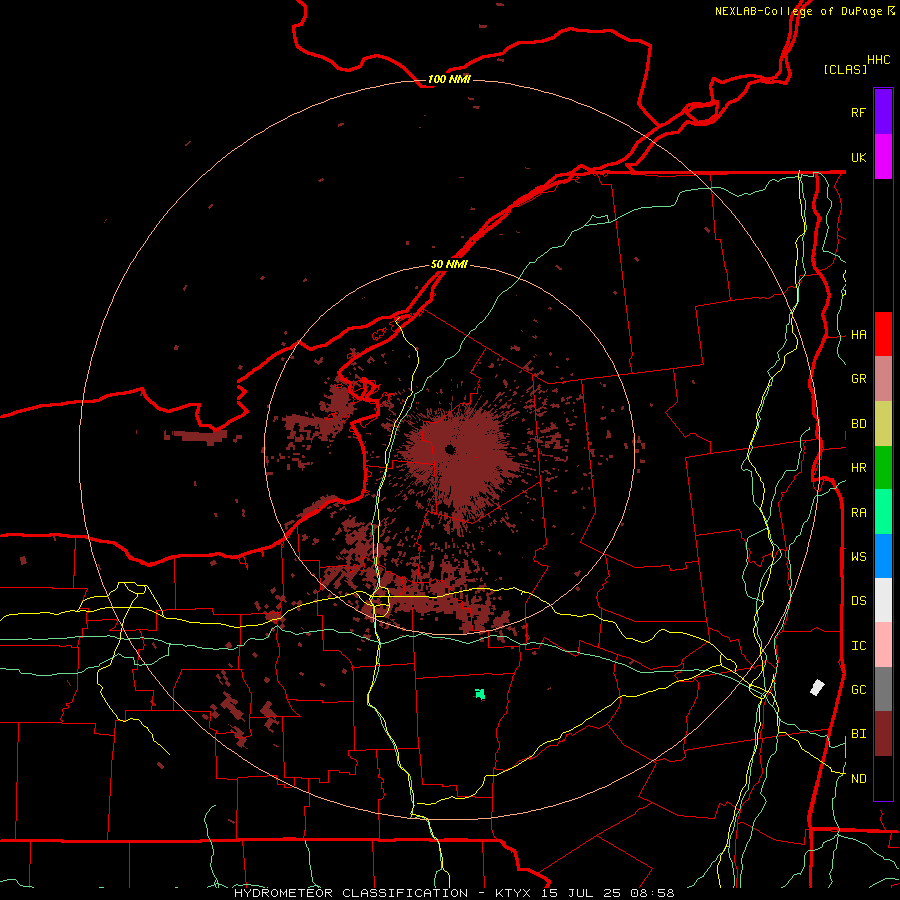Click the RF purple legend swatch
This screenshot has width=900, height=900.
(x=883, y=112)
